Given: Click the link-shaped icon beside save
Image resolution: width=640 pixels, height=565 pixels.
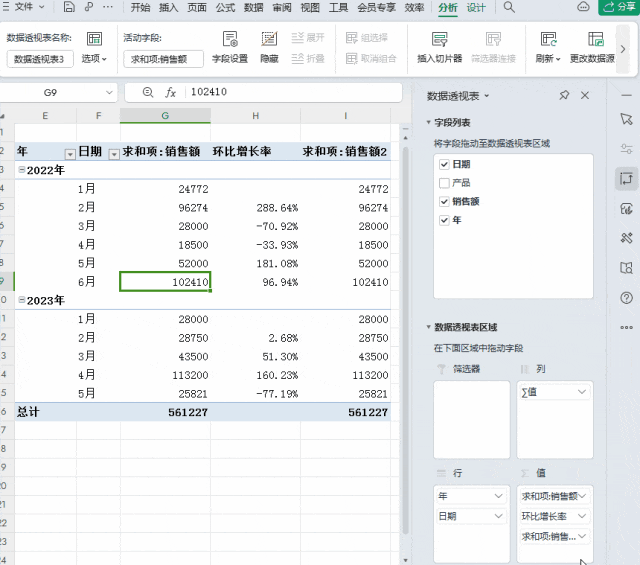Looking at the screenshot, I should click(x=89, y=7).
